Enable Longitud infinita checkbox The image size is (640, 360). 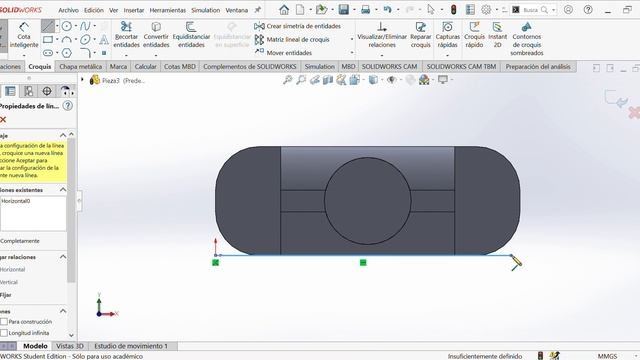4,333
